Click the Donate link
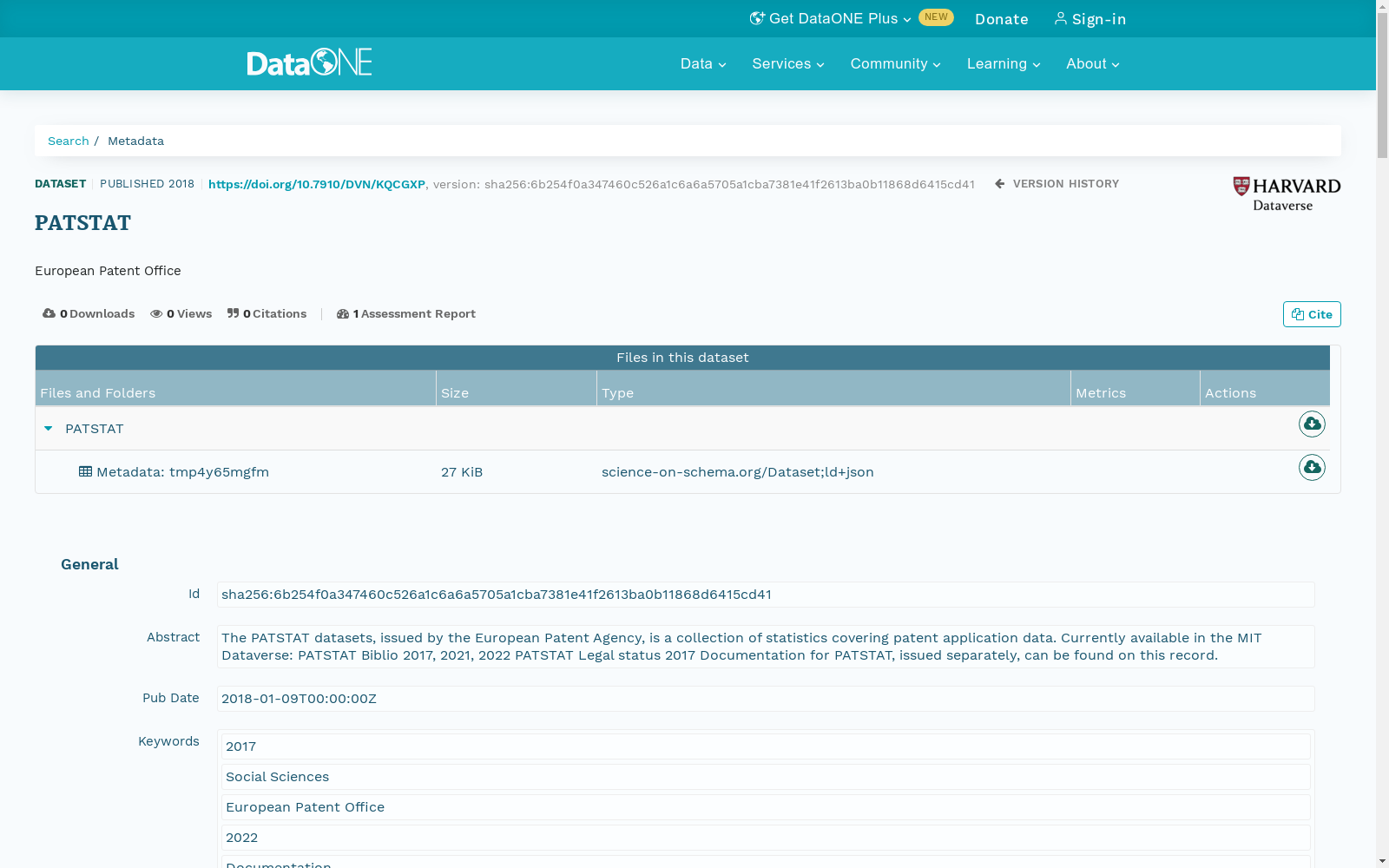 [1002, 19]
